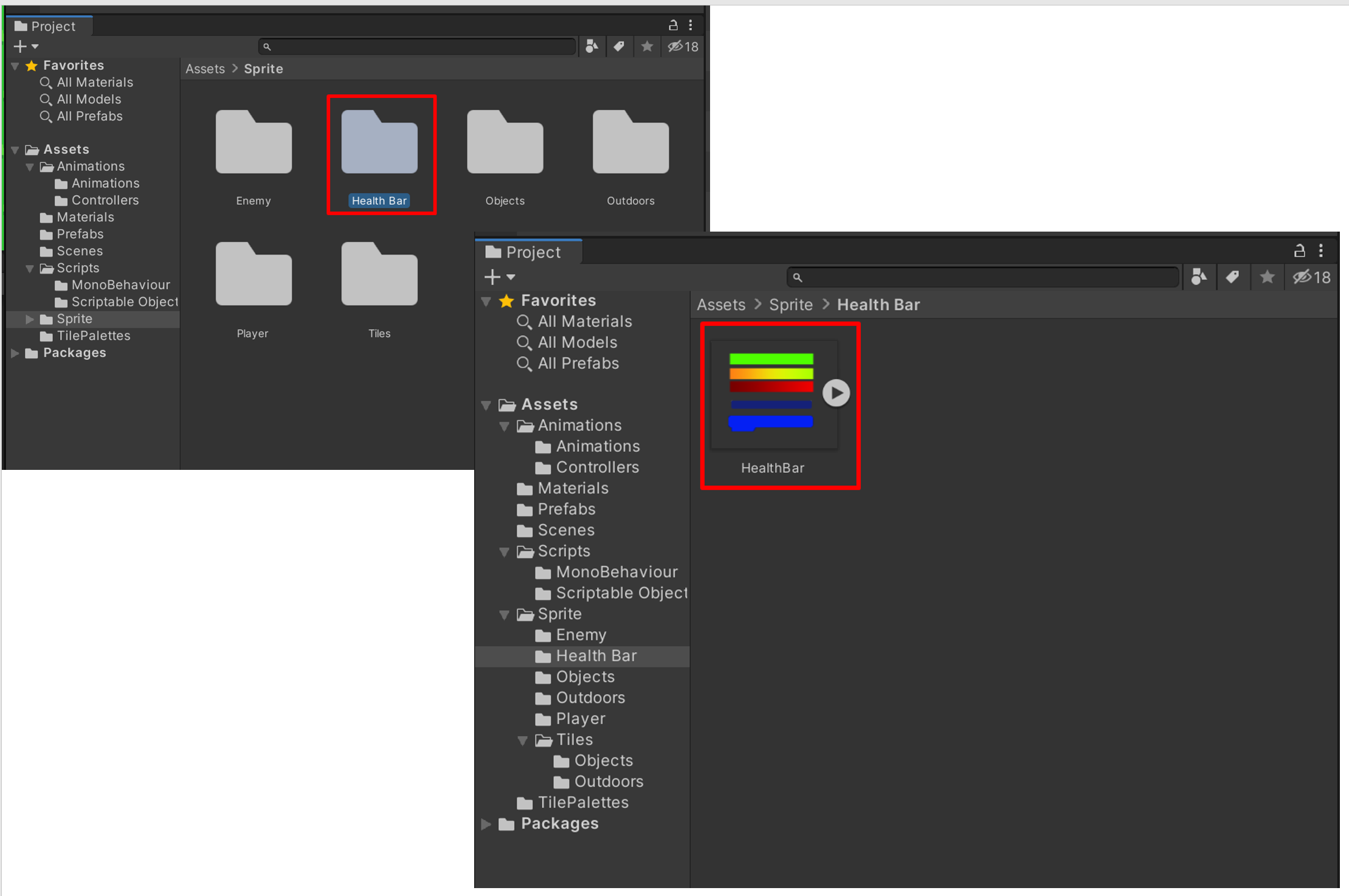Click Search by Type icon in smaller top panel
1349x896 pixels.
point(592,46)
